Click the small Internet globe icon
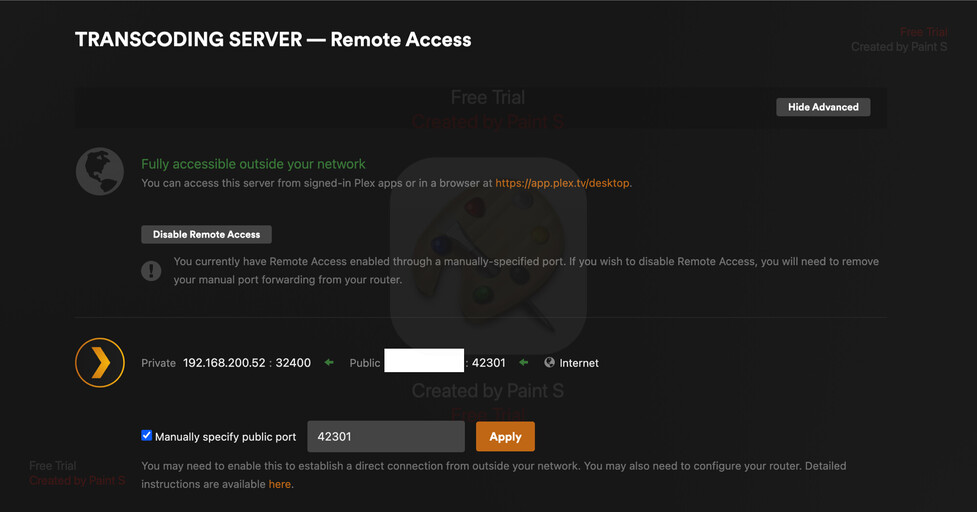977x512 pixels. pyautogui.click(x=549, y=363)
